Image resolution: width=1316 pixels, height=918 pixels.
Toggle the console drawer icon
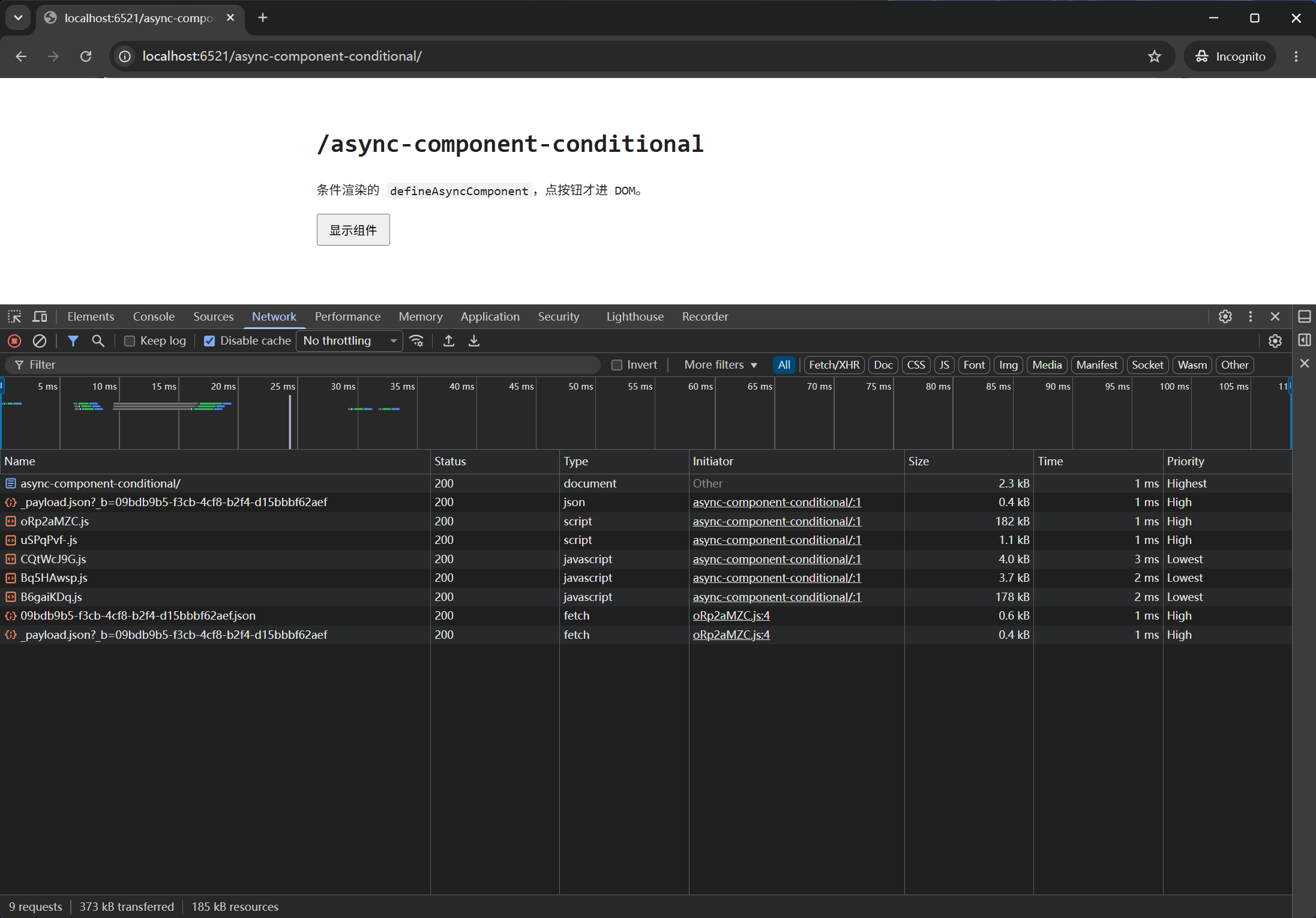click(1305, 316)
